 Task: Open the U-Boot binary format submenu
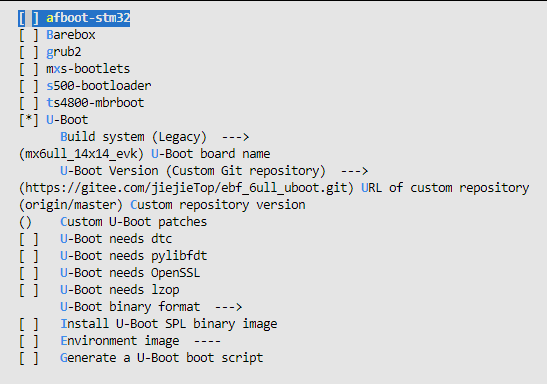tap(151, 307)
